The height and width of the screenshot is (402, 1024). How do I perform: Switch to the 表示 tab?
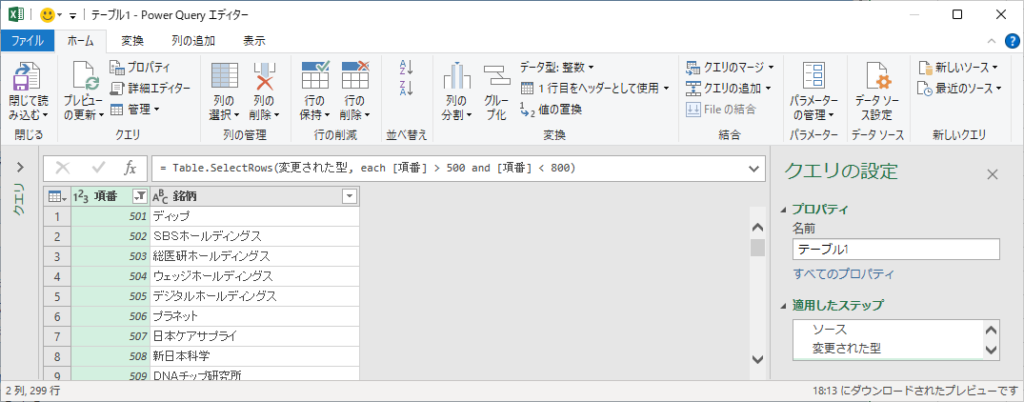pos(255,40)
